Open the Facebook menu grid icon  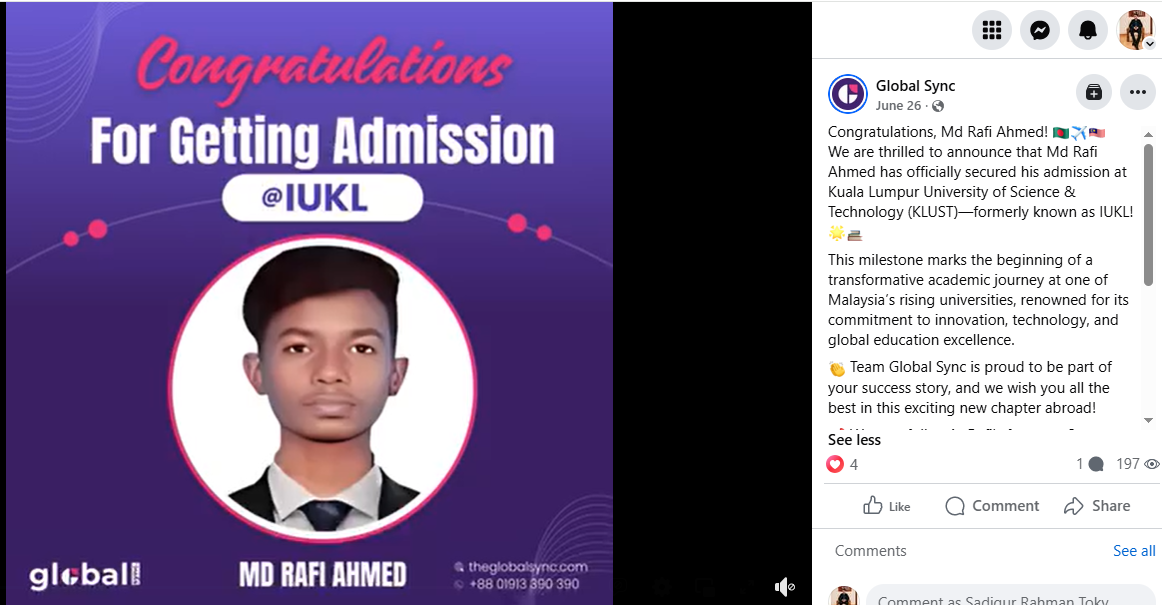click(x=992, y=30)
